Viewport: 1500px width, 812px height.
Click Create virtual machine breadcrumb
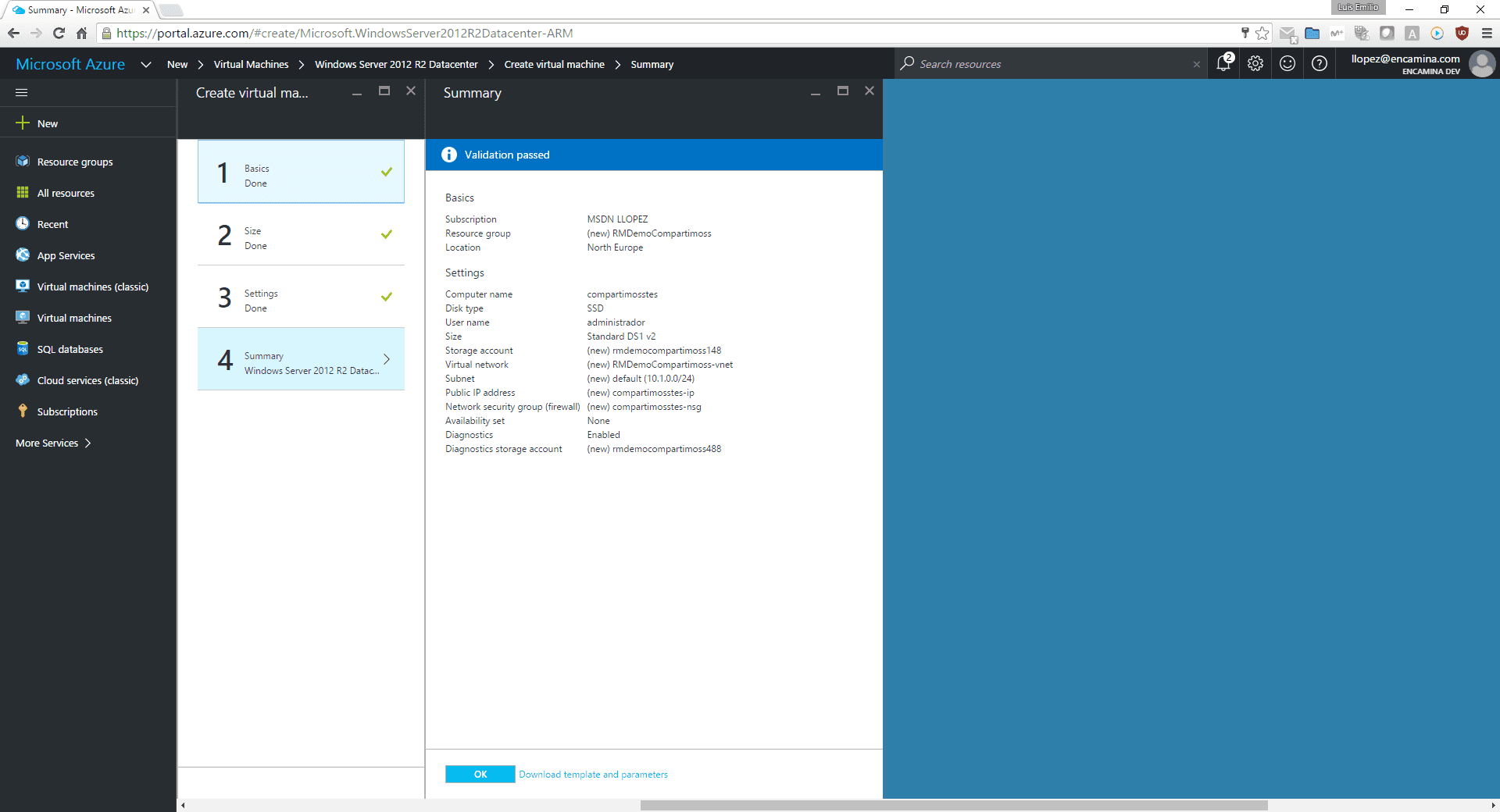[554, 65]
